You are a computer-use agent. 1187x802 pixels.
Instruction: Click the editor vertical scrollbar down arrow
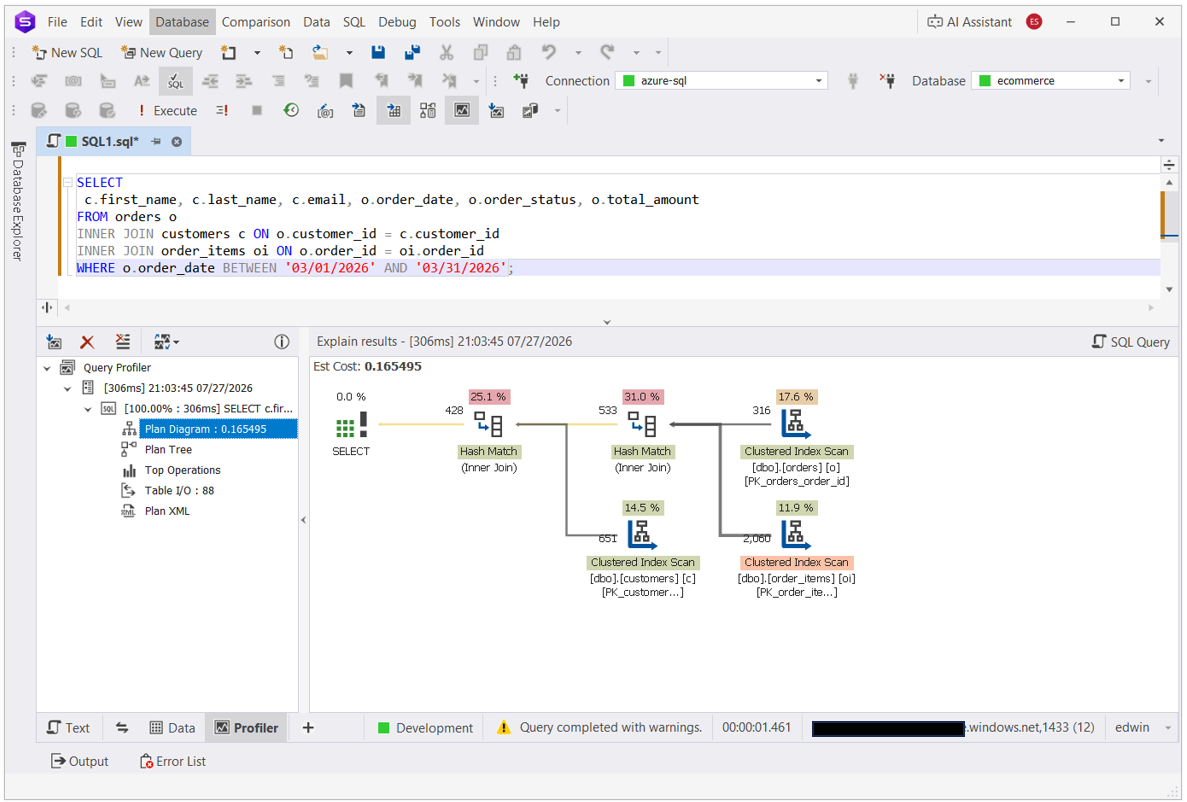point(1170,289)
